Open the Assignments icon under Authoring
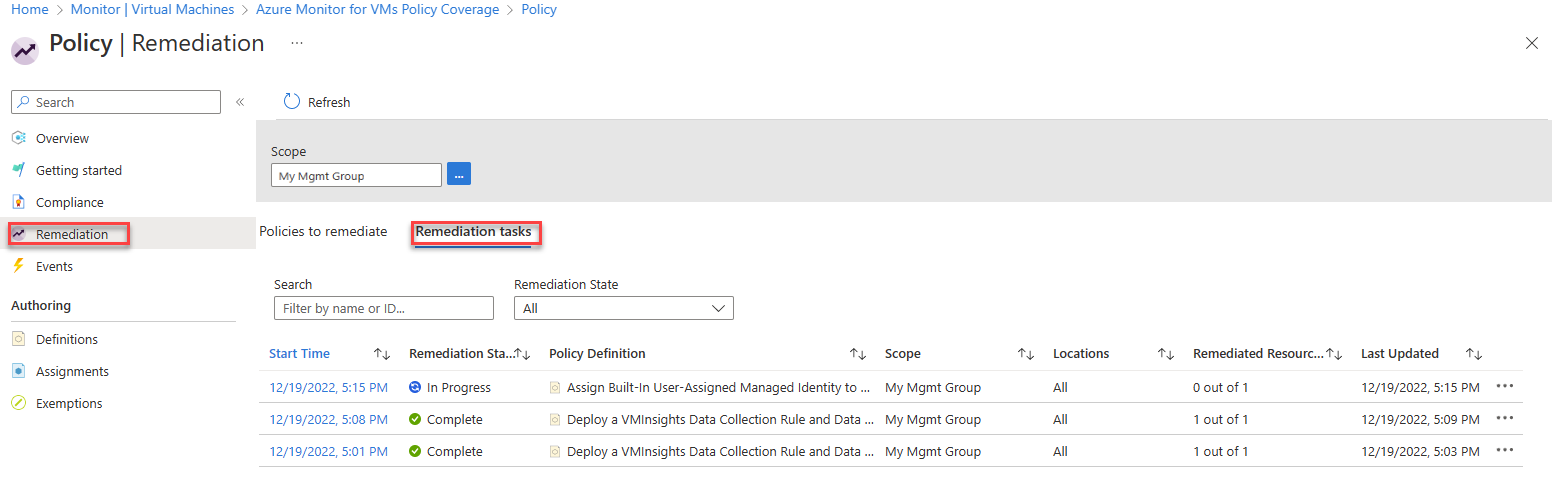Image resolution: width=1552 pixels, height=490 pixels. [x=19, y=371]
